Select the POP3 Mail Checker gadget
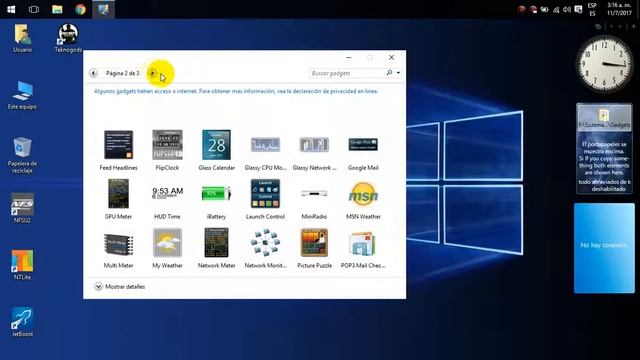Viewport: 640px width, 360px height. (x=363, y=248)
